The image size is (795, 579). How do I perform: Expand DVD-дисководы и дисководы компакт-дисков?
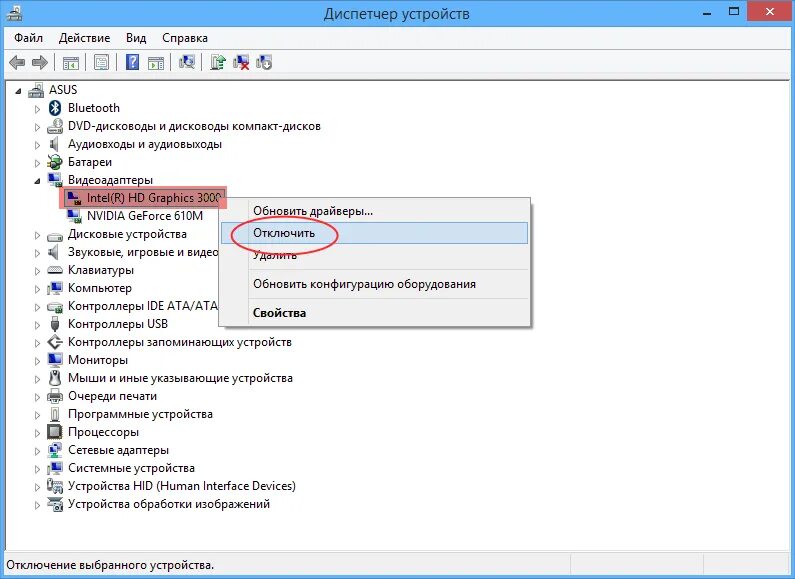(37, 127)
